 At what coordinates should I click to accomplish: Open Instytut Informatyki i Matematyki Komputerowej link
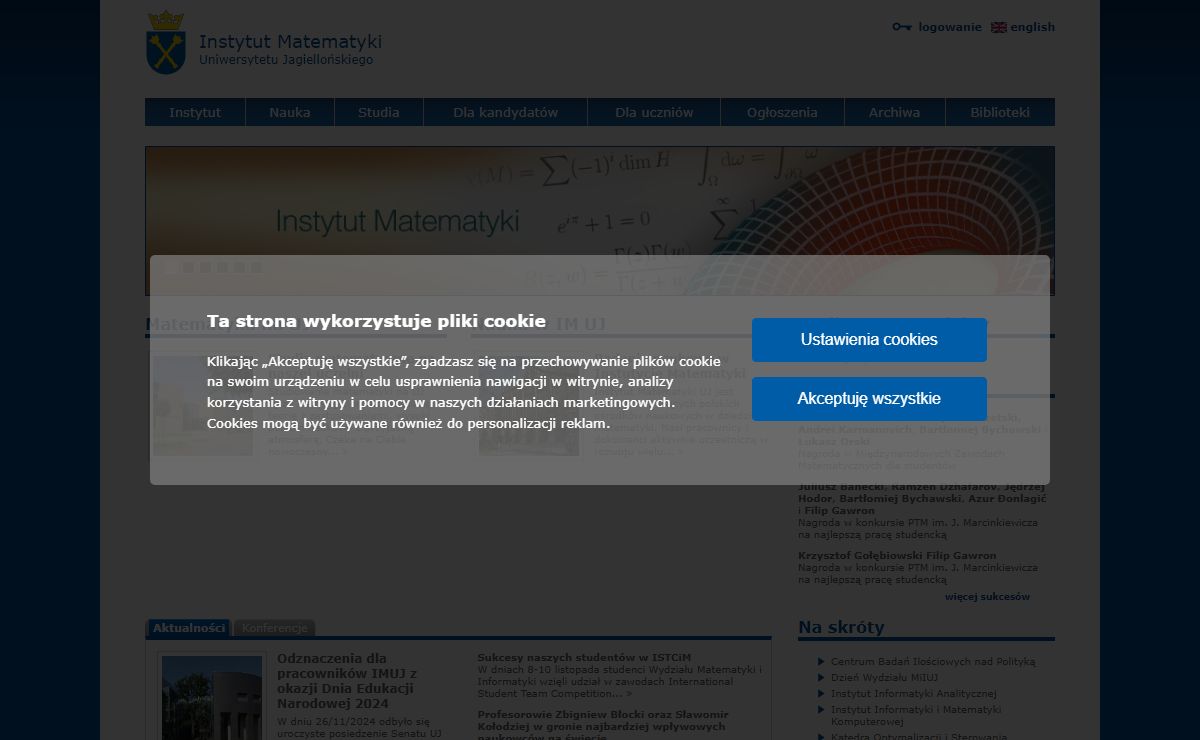(916, 715)
